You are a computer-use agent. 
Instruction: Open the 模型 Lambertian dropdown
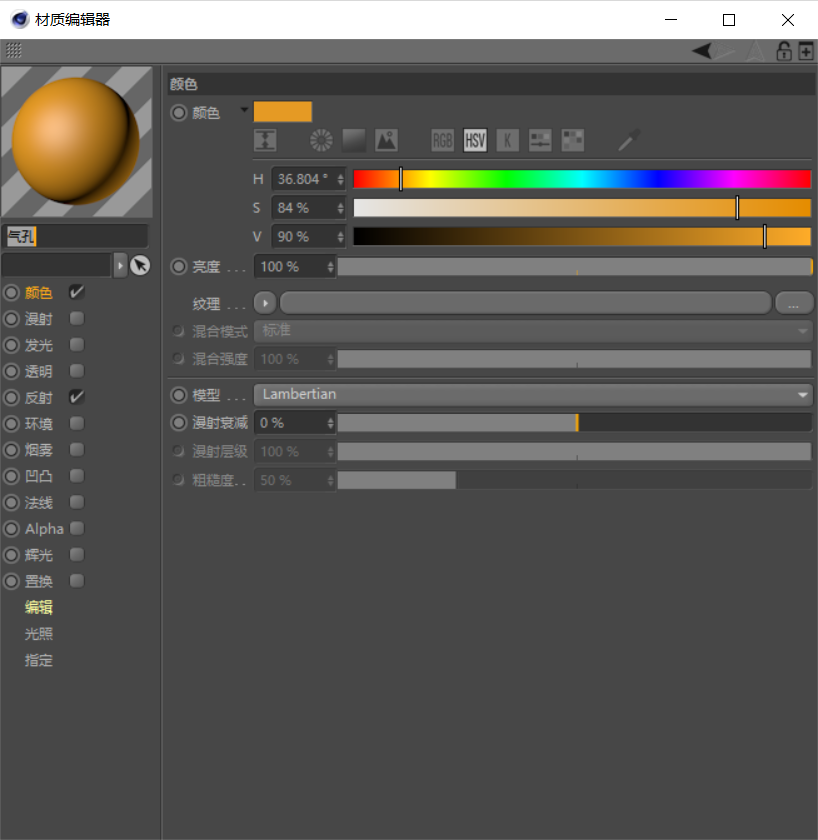click(533, 395)
